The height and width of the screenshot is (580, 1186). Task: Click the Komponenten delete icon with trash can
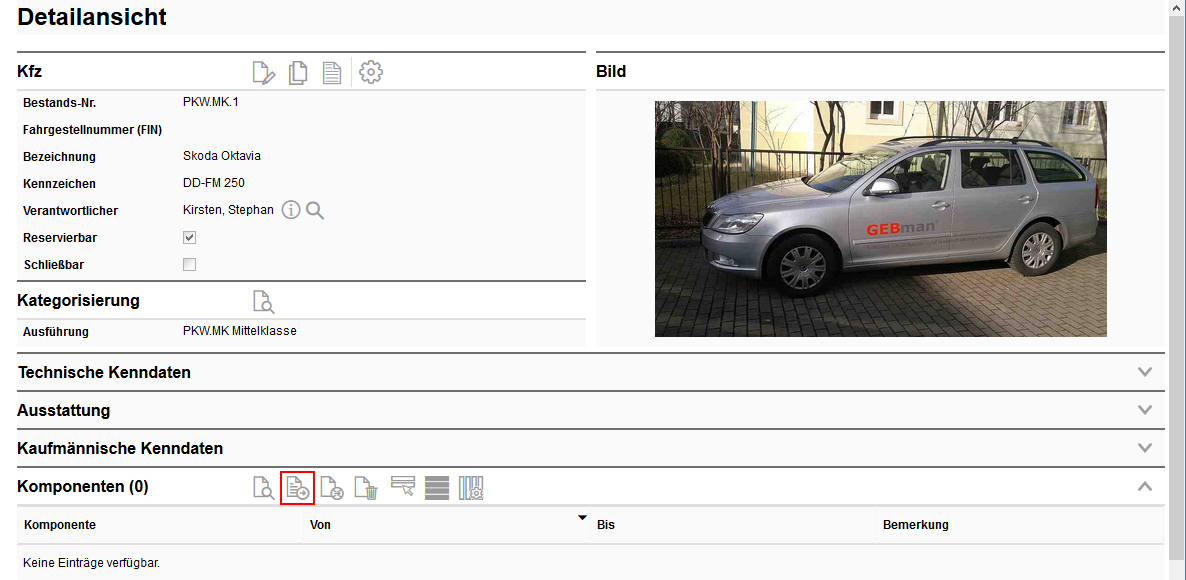click(366, 488)
